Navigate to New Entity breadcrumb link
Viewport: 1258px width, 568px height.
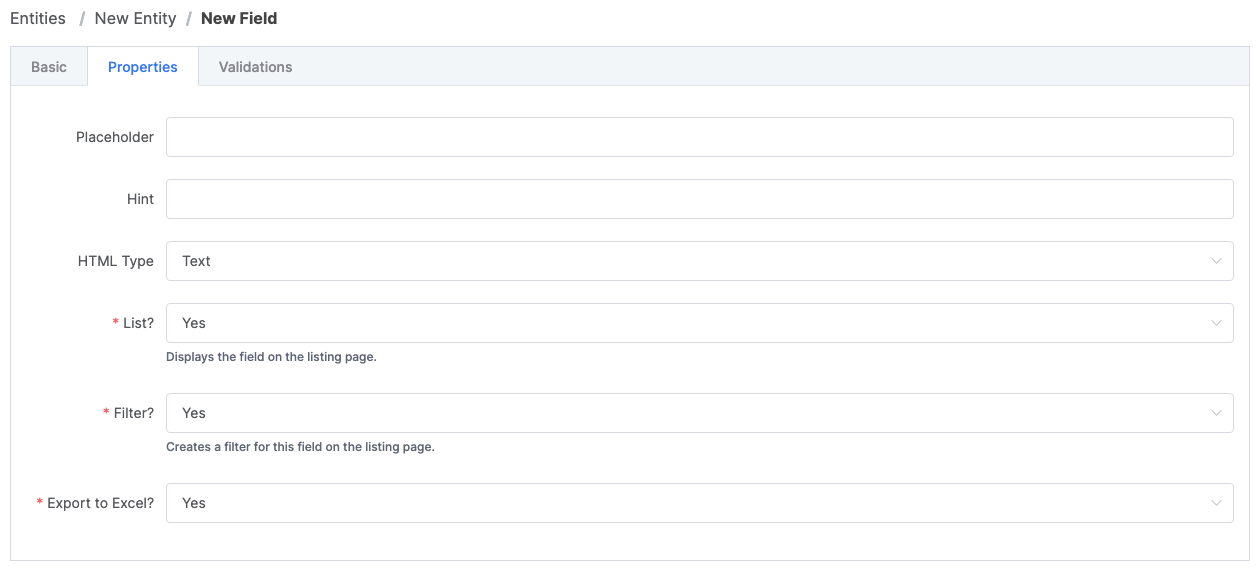coord(135,18)
